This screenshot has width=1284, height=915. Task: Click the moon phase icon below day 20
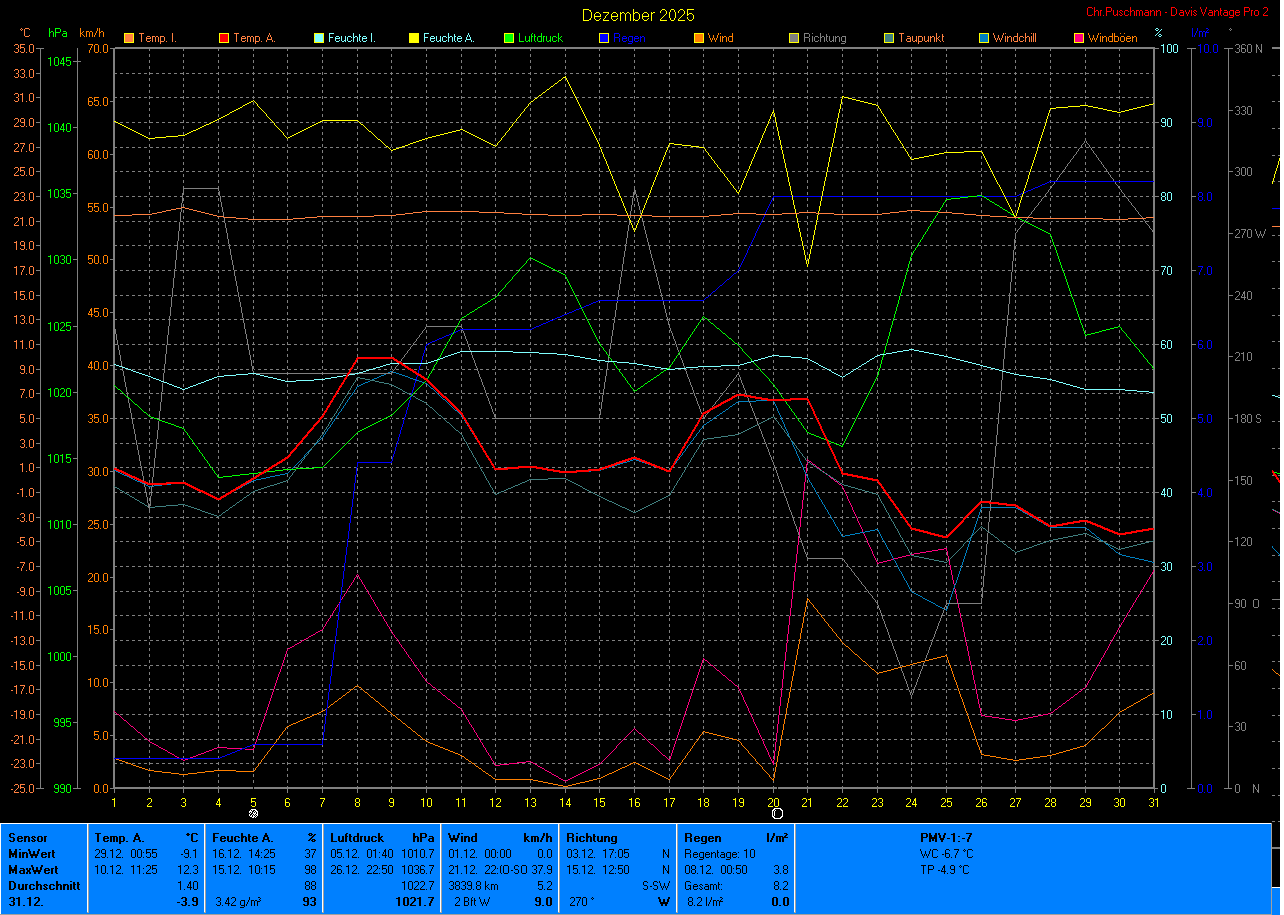pos(776,802)
